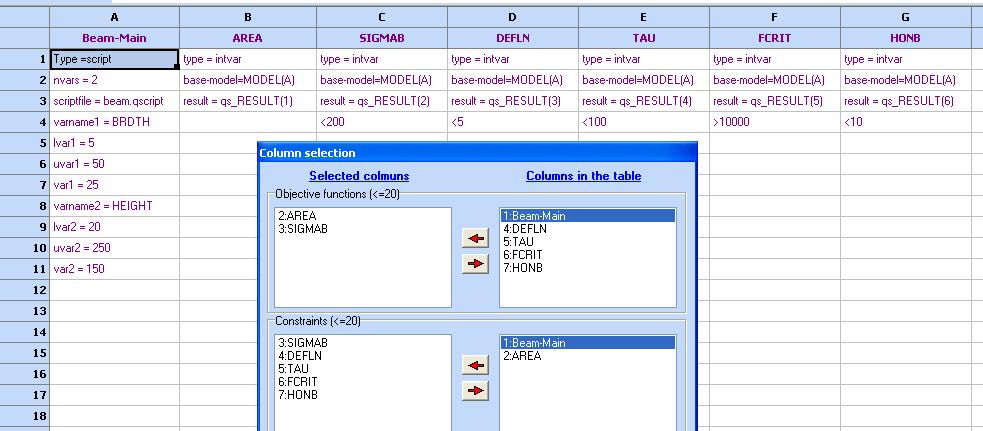The height and width of the screenshot is (431, 983).
Task: Click left arrow button in Constraints section
Action: (x=475, y=366)
